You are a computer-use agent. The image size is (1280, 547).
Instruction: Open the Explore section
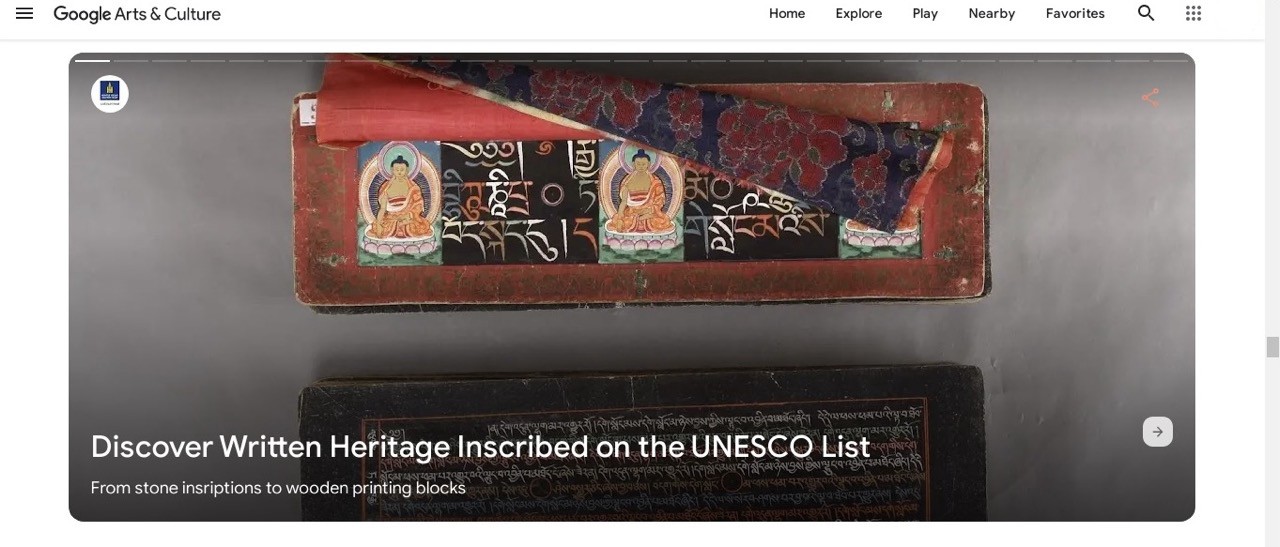(859, 13)
